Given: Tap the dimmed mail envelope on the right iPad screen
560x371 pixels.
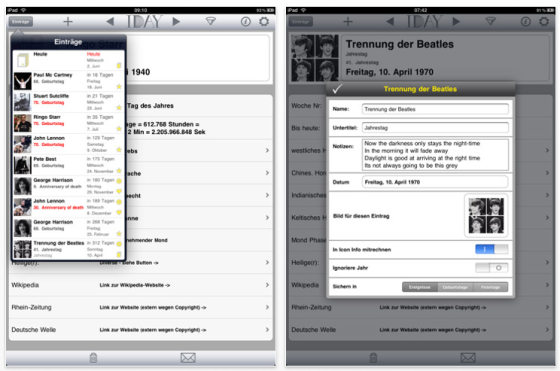Looking at the screenshot, I should (468, 357).
